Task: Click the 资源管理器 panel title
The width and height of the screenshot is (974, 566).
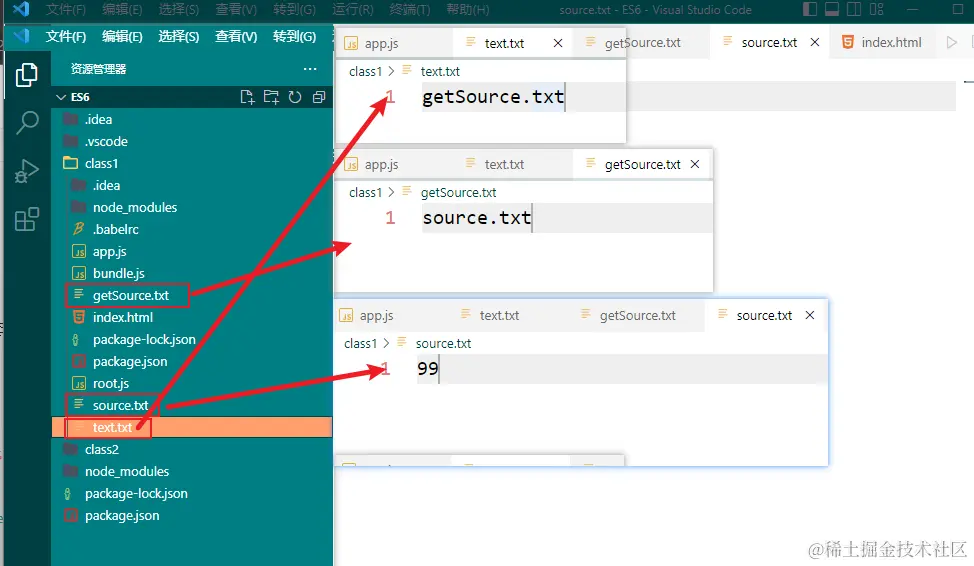Action: click(x=98, y=69)
